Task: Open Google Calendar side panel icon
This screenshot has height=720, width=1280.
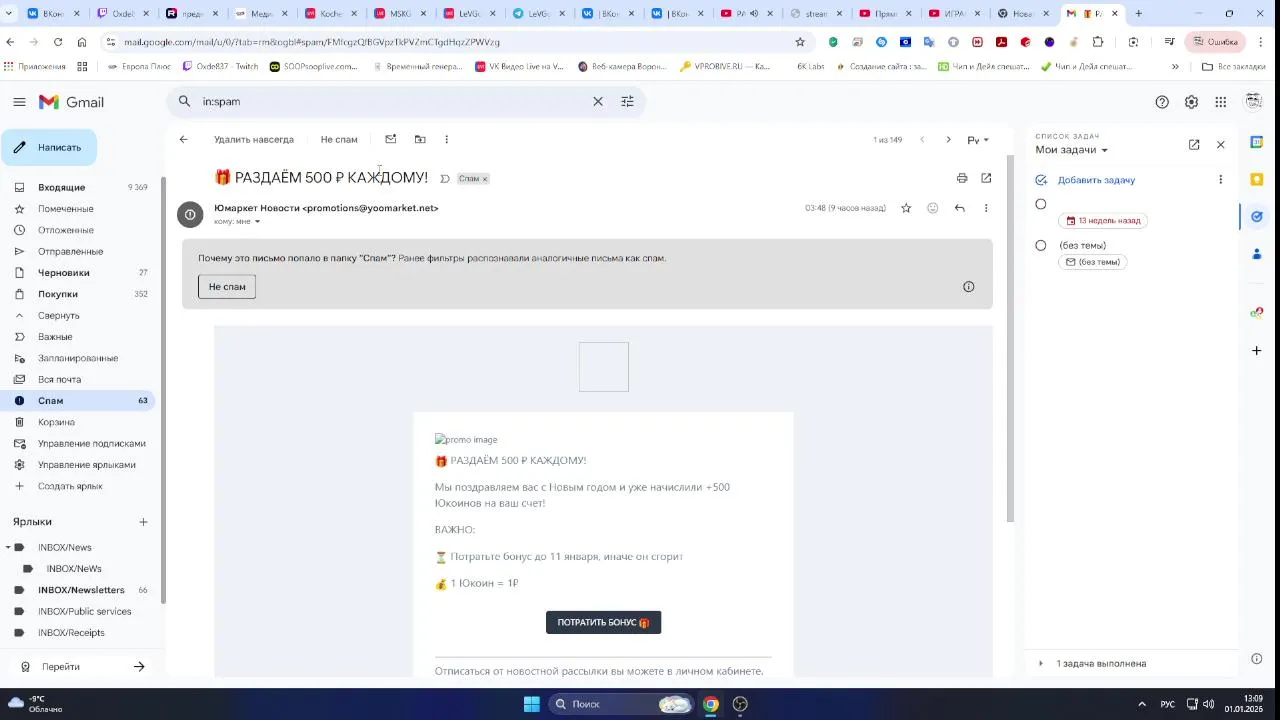Action: 1257,142
